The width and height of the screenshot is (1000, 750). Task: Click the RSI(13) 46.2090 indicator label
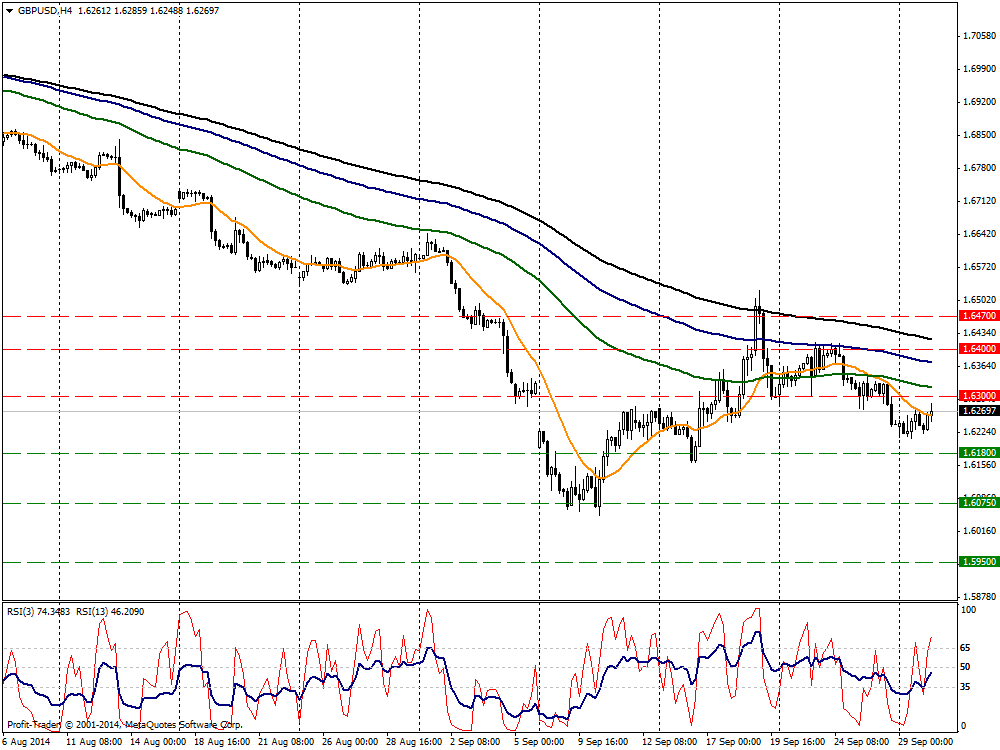pos(110,612)
